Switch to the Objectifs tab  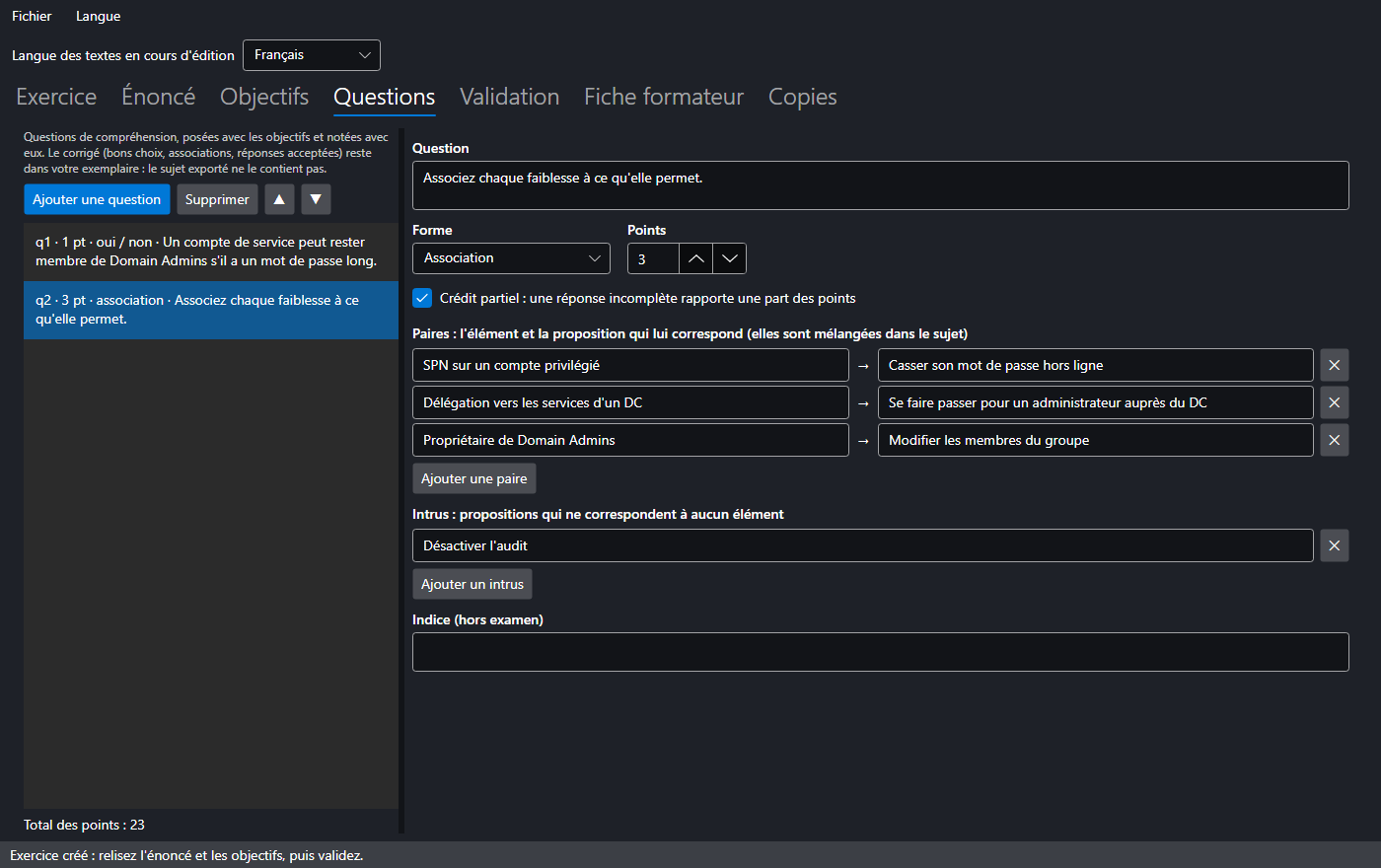(x=264, y=97)
